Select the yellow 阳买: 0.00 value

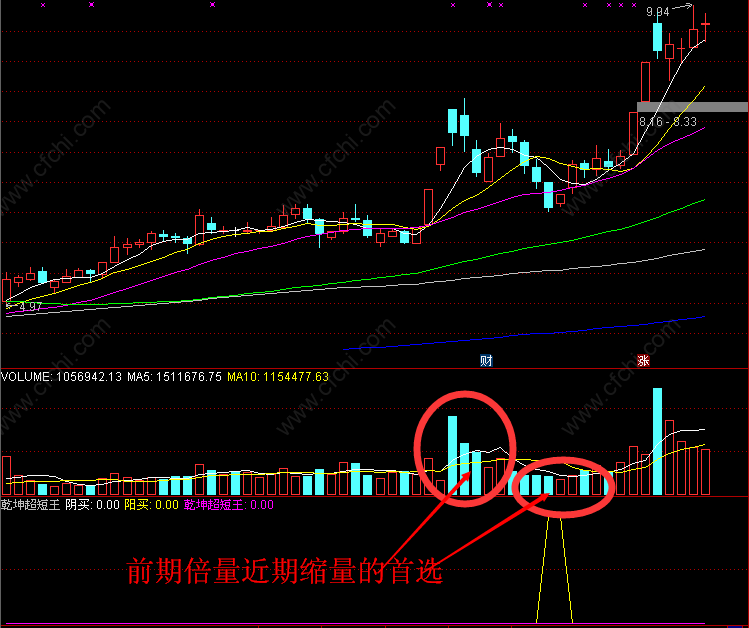click(x=151, y=505)
